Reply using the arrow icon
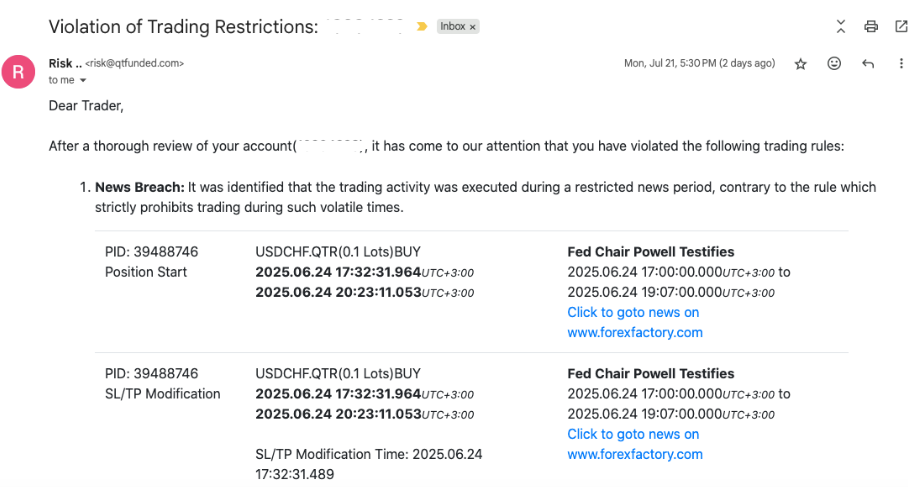 [x=867, y=64]
